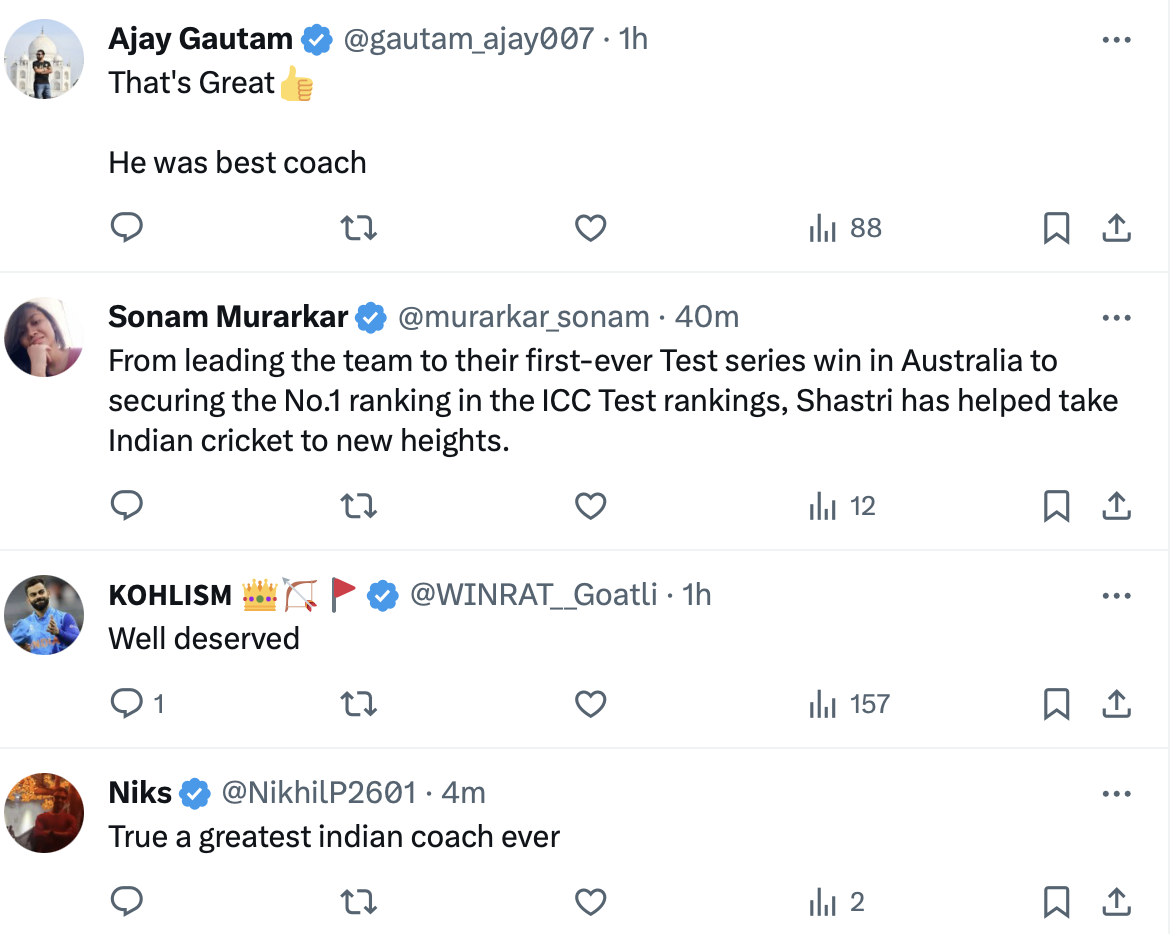Viewport: 1170px width, 934px height.
Task: Reply to the Niks tweet
Action: 126,903
